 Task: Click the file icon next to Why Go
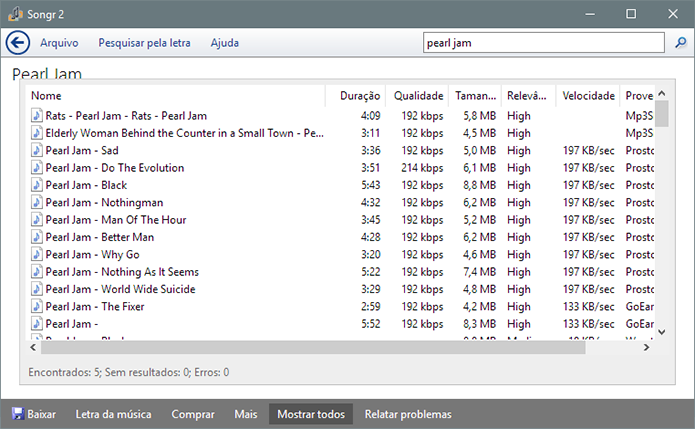coord(37,254)
